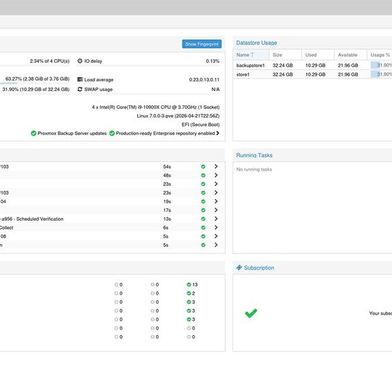Click the Size value in backupstore1 row
The image size is (392, 392).
point(283,65)
